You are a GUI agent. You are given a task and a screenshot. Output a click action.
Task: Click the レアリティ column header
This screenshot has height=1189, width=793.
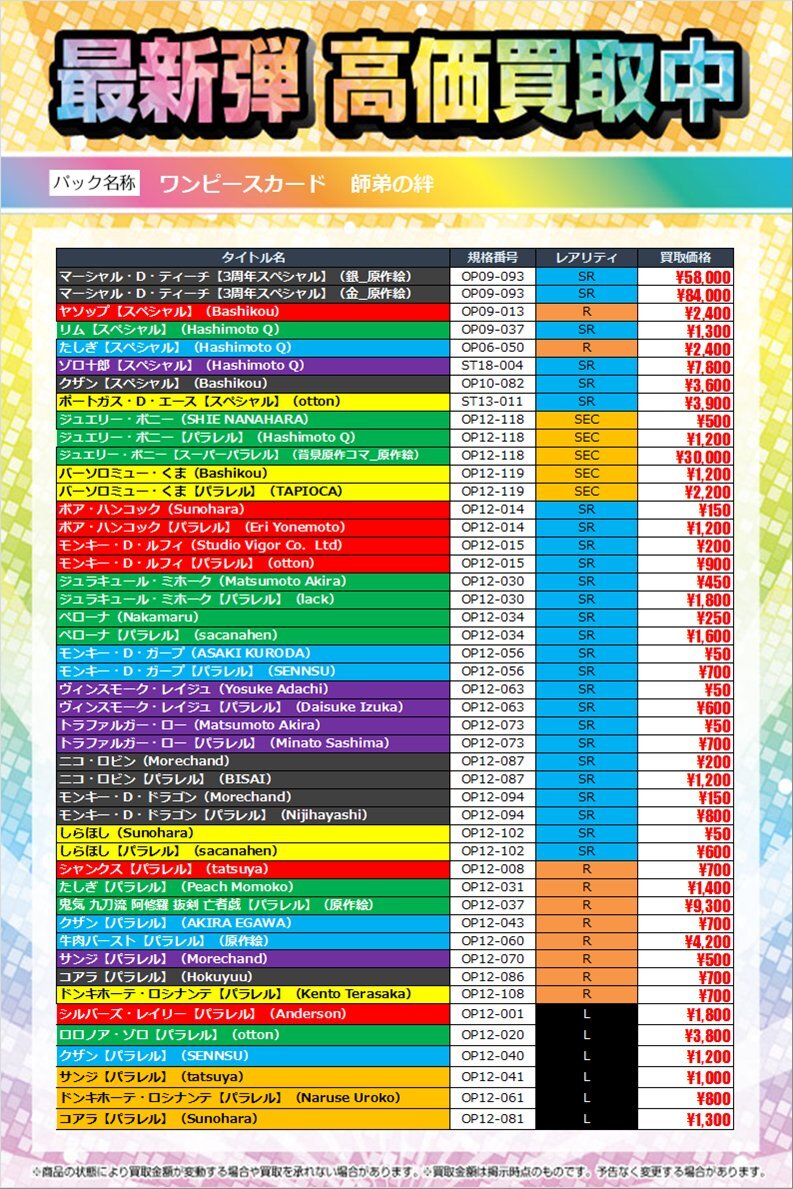tap(586, 257)
